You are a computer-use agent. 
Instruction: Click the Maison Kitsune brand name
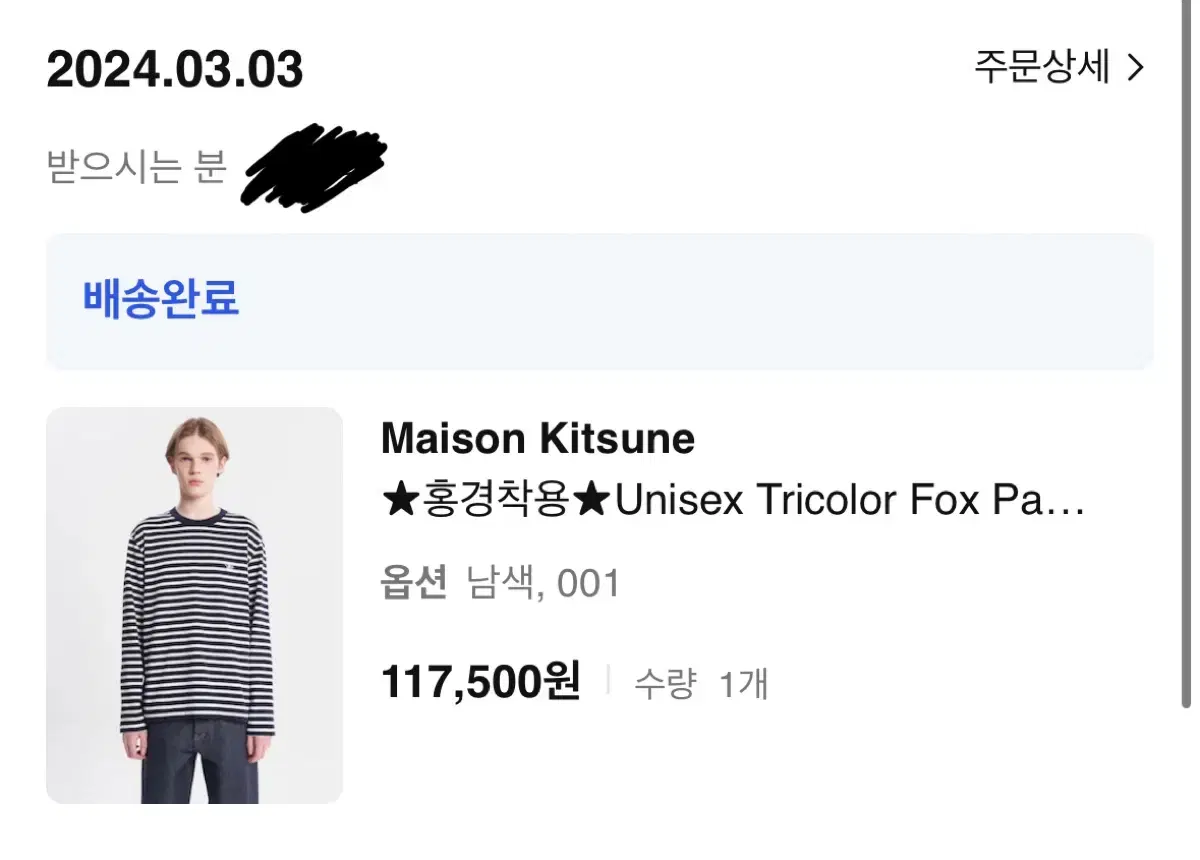pos(538,439)
